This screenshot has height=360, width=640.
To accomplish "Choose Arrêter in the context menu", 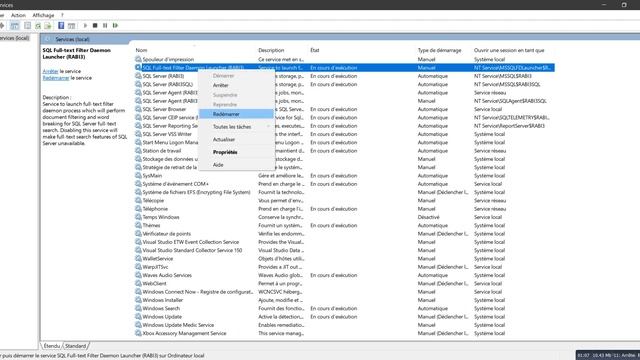I will [x=236, y=85].
